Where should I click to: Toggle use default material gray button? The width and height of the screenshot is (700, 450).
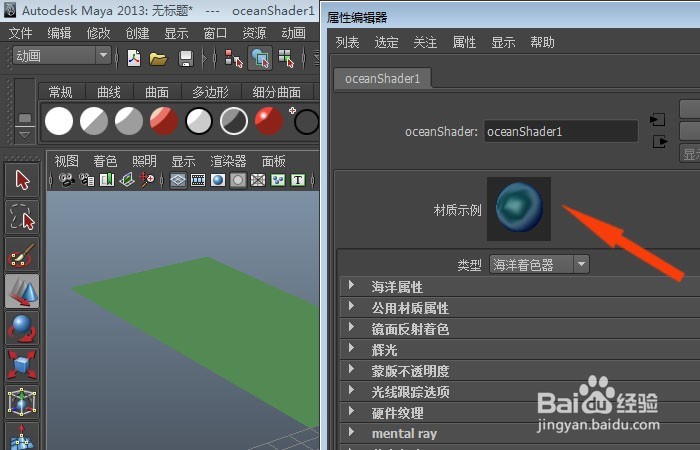tap(238, 180)
